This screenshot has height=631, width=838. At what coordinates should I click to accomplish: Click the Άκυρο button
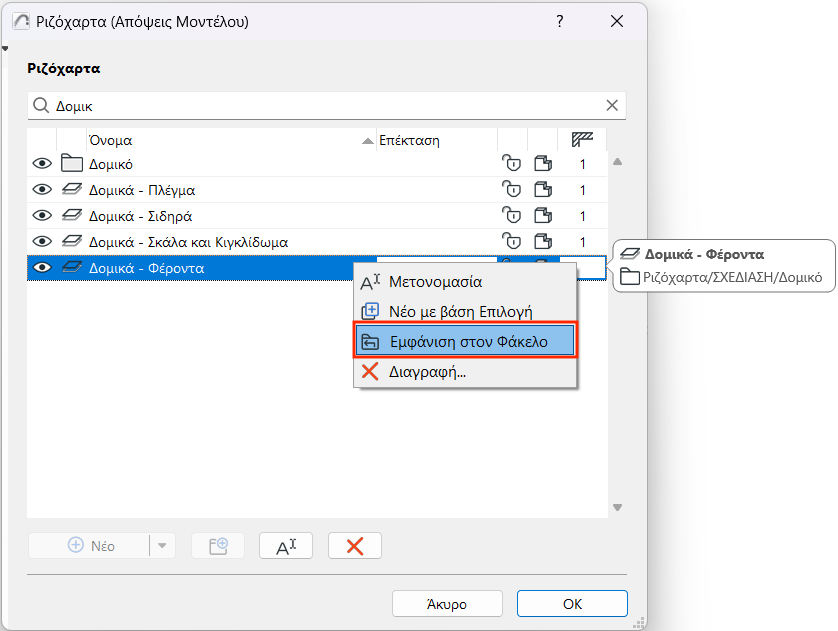pos(447,604)
